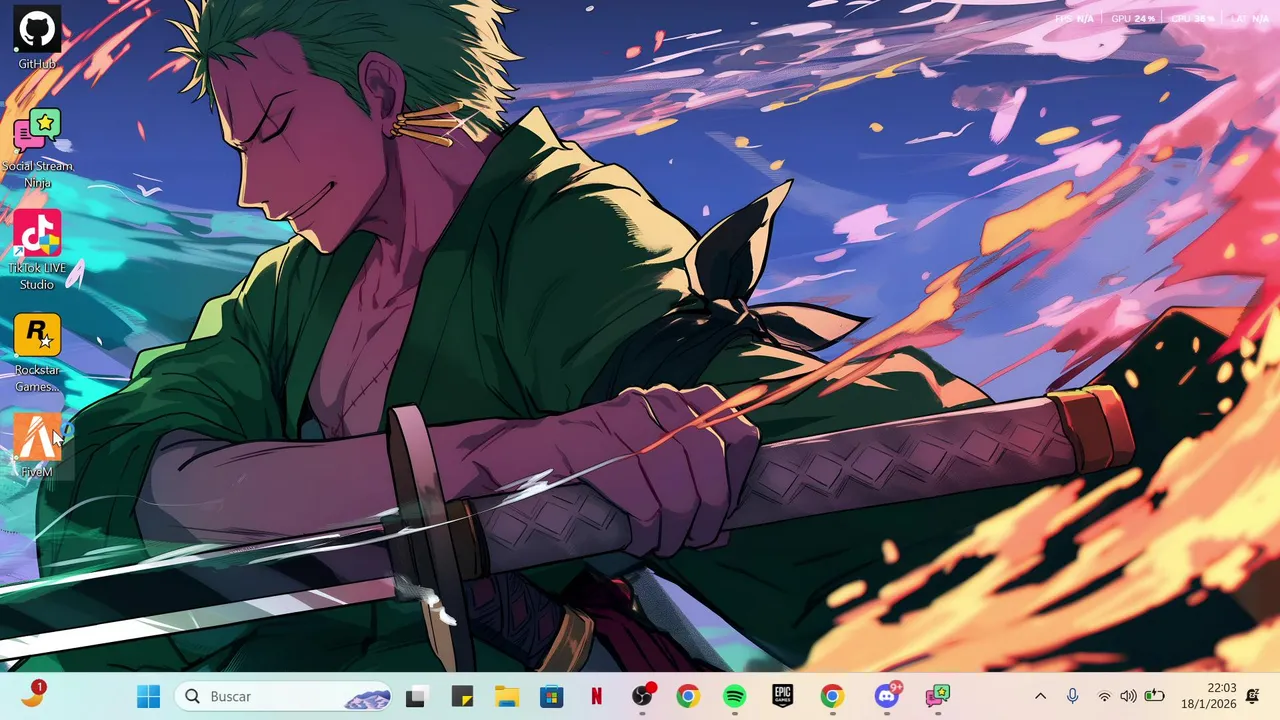Open File Explorer from the taskbar
Image resolution: width=1280 pixels, height=720 pixels.
point(507,696)
